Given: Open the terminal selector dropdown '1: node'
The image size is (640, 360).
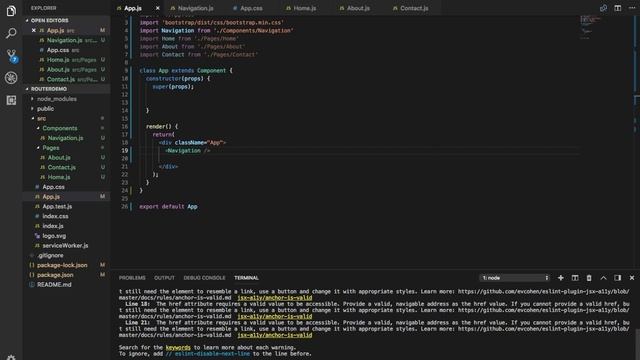Looking at the screenshot, I should point(514,278).
